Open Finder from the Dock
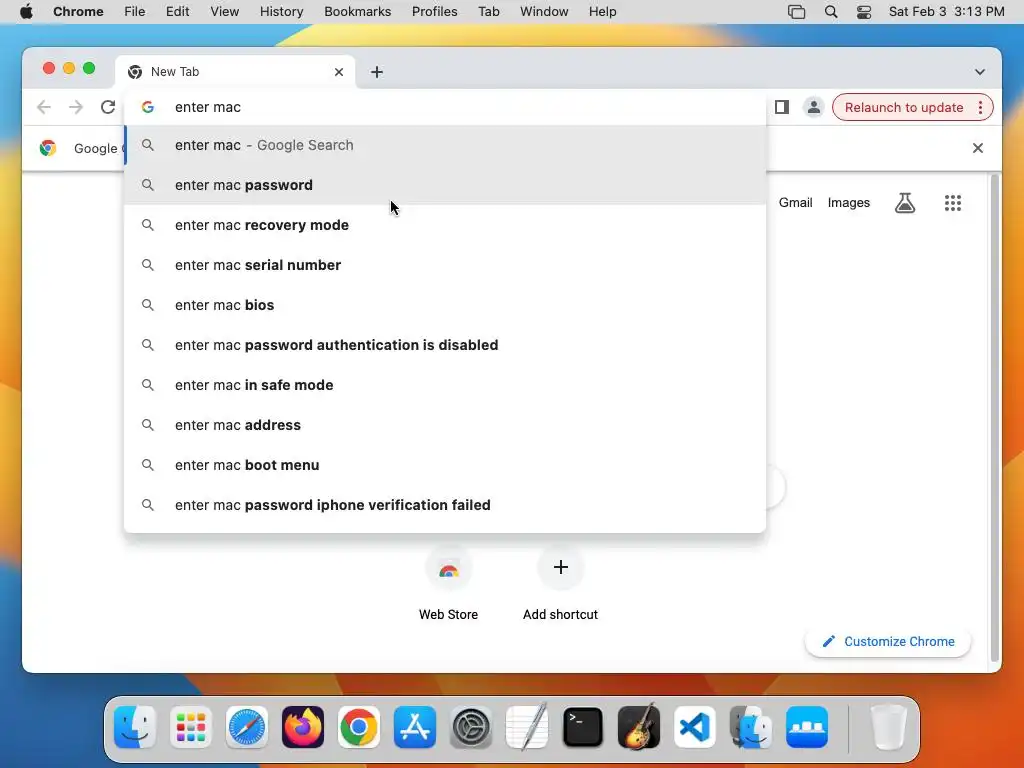Screen dimensions: 1024x768 click(135, 727)
